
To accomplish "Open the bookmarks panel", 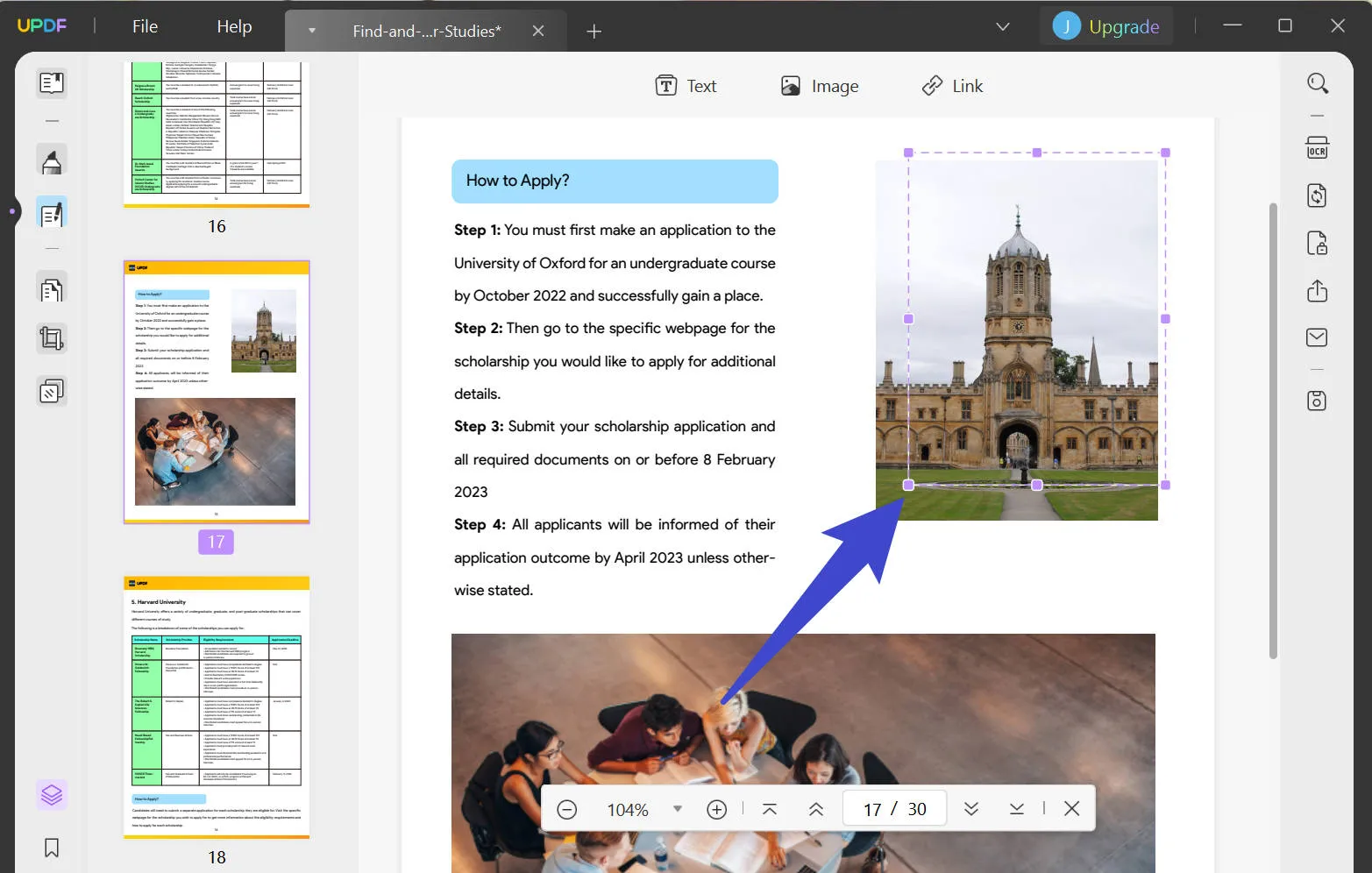I will click(51, 848).
